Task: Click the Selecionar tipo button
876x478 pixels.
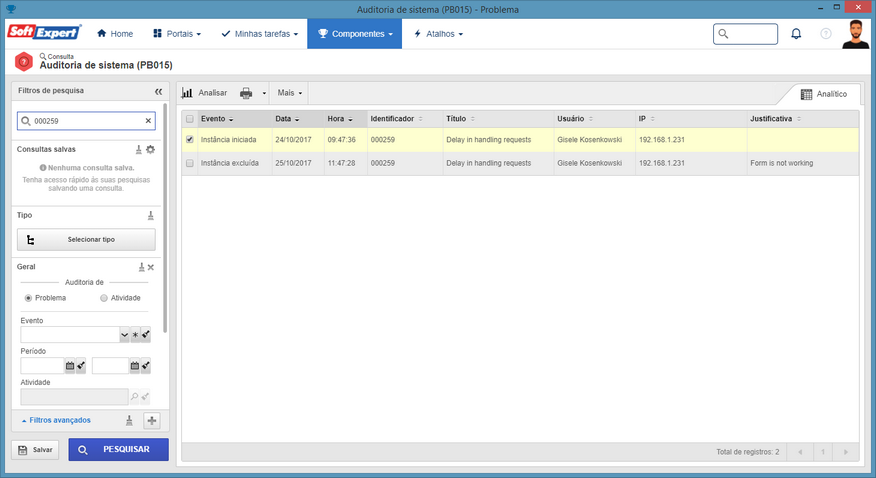Action: pos(86,240)
